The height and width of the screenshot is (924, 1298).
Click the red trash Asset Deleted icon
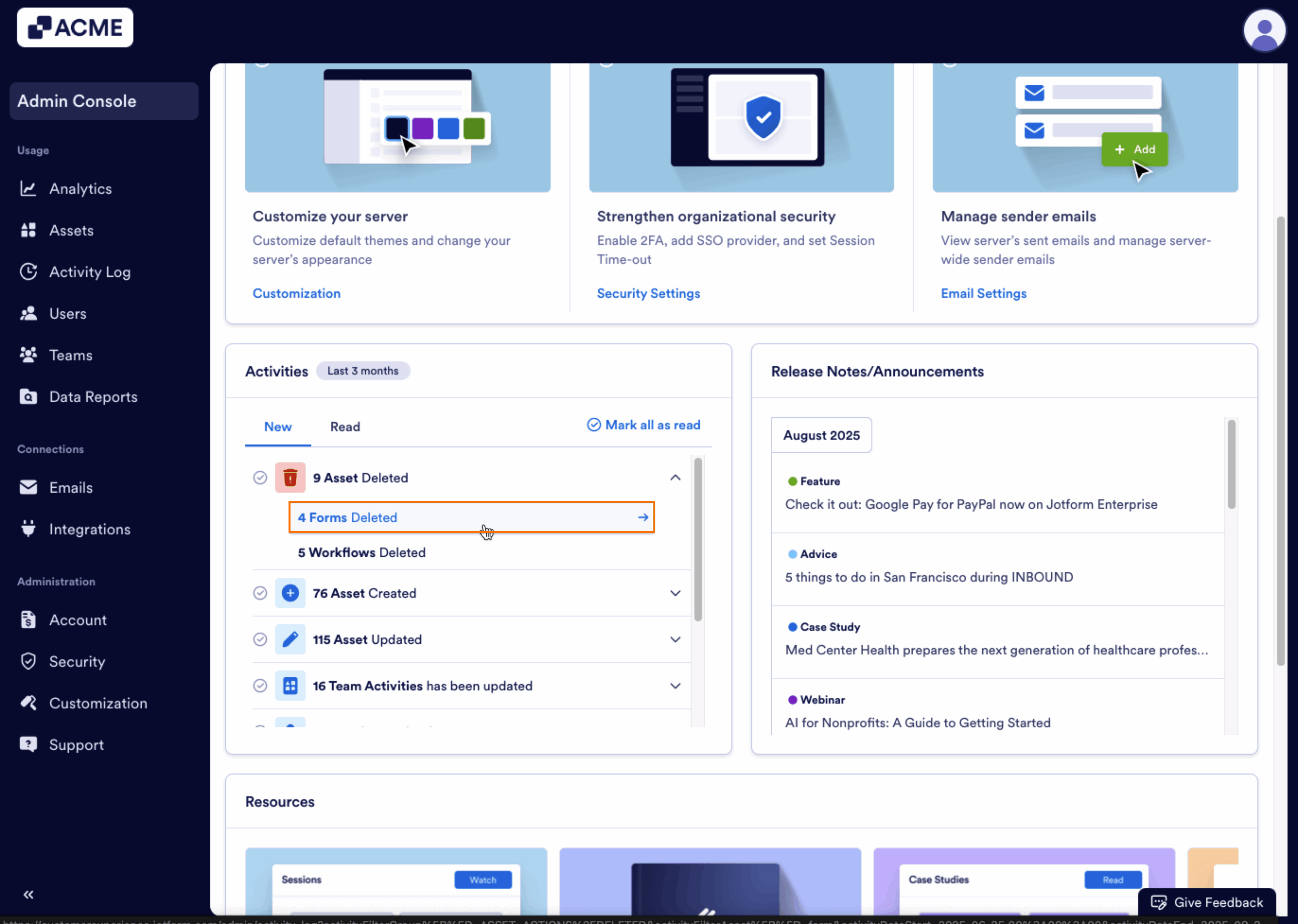[290, 477]
